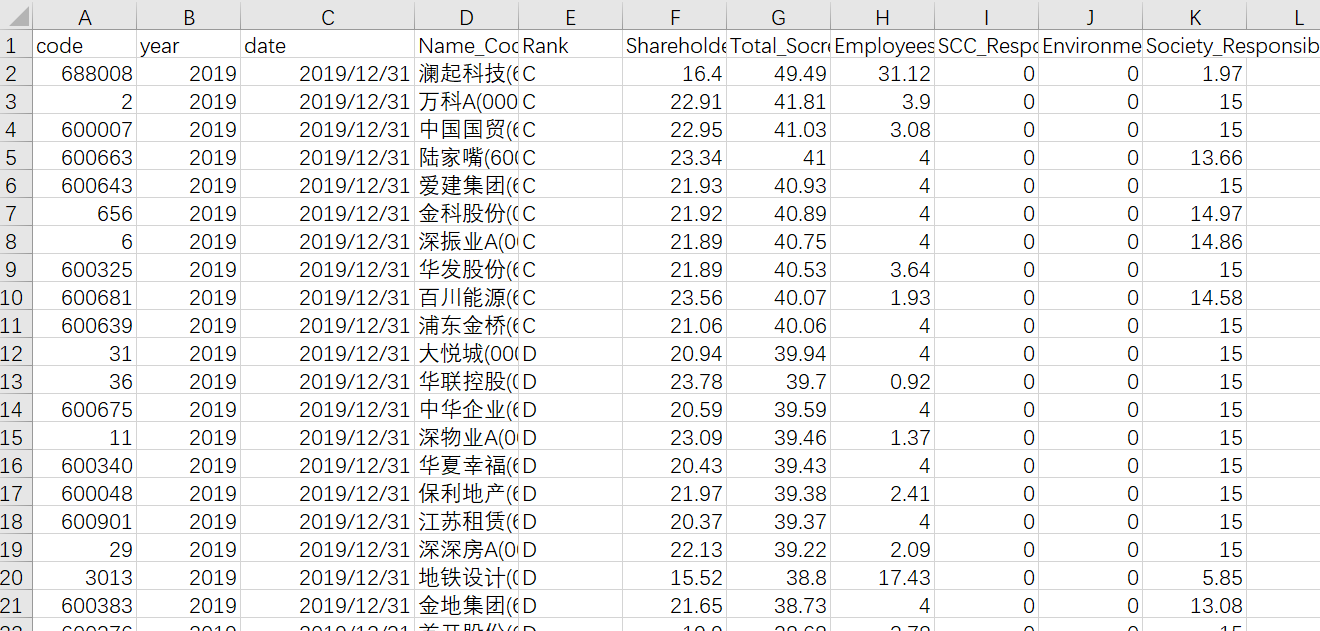
Task: Click the 'Employees' header cell
Action: coord(883,45)
